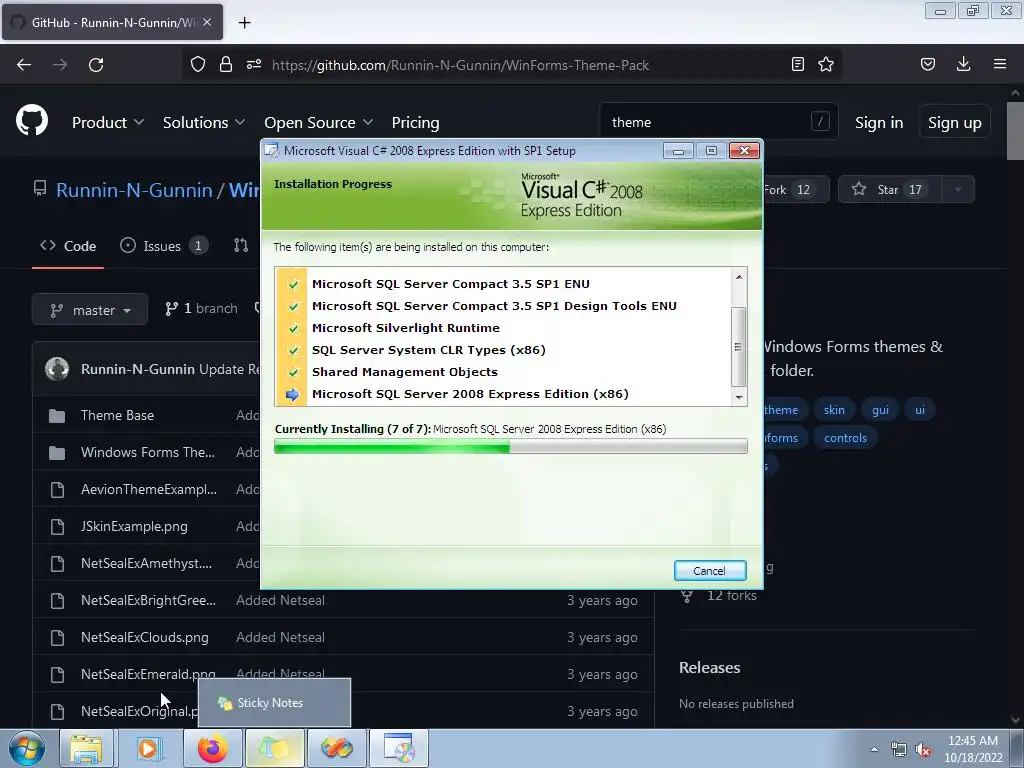
Task: Click the Sign up button
Action: pos(954,122)
